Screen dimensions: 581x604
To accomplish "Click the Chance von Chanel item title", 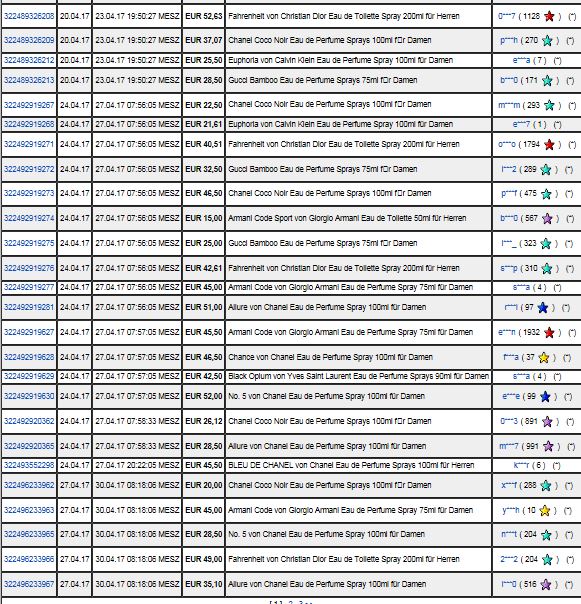I will tap(330, 357).
